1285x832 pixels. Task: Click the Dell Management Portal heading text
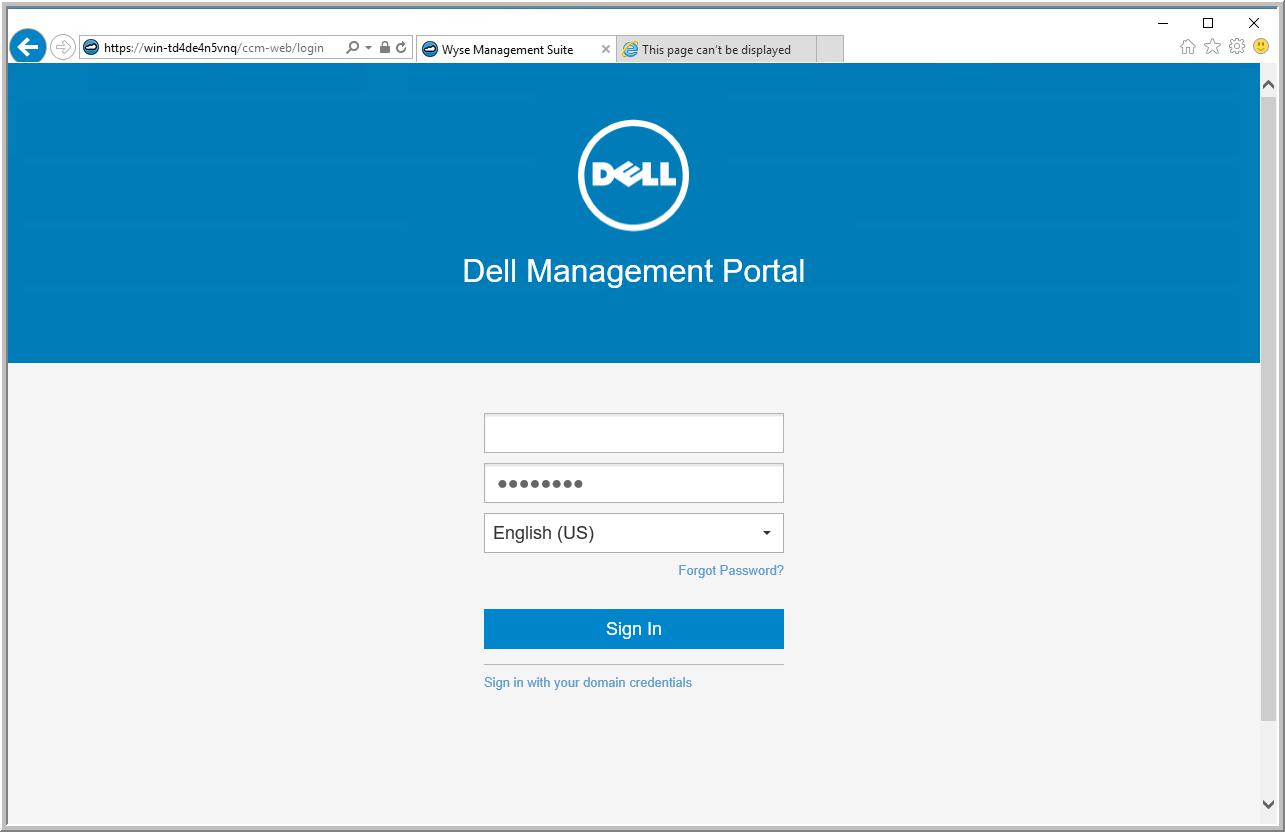(x=634, y=271)
